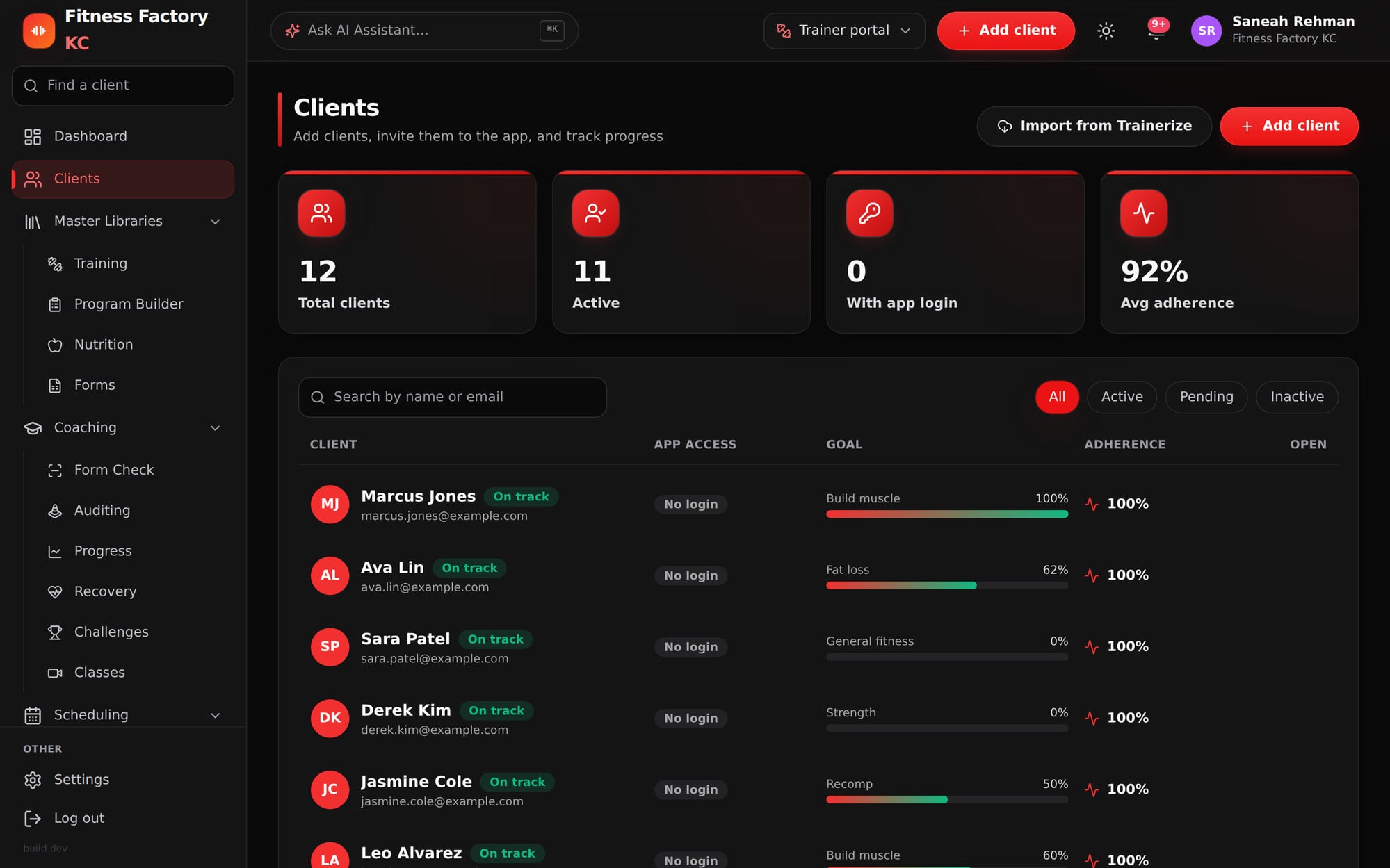Click the Settings gear icon
This screenshot has width=1390, height=868.
[x=33, y=780]
